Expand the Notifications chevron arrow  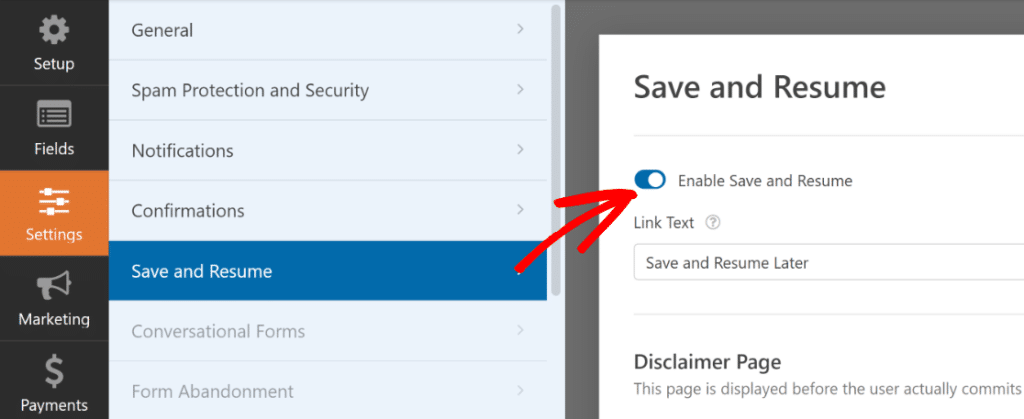[x=520, y=150]
